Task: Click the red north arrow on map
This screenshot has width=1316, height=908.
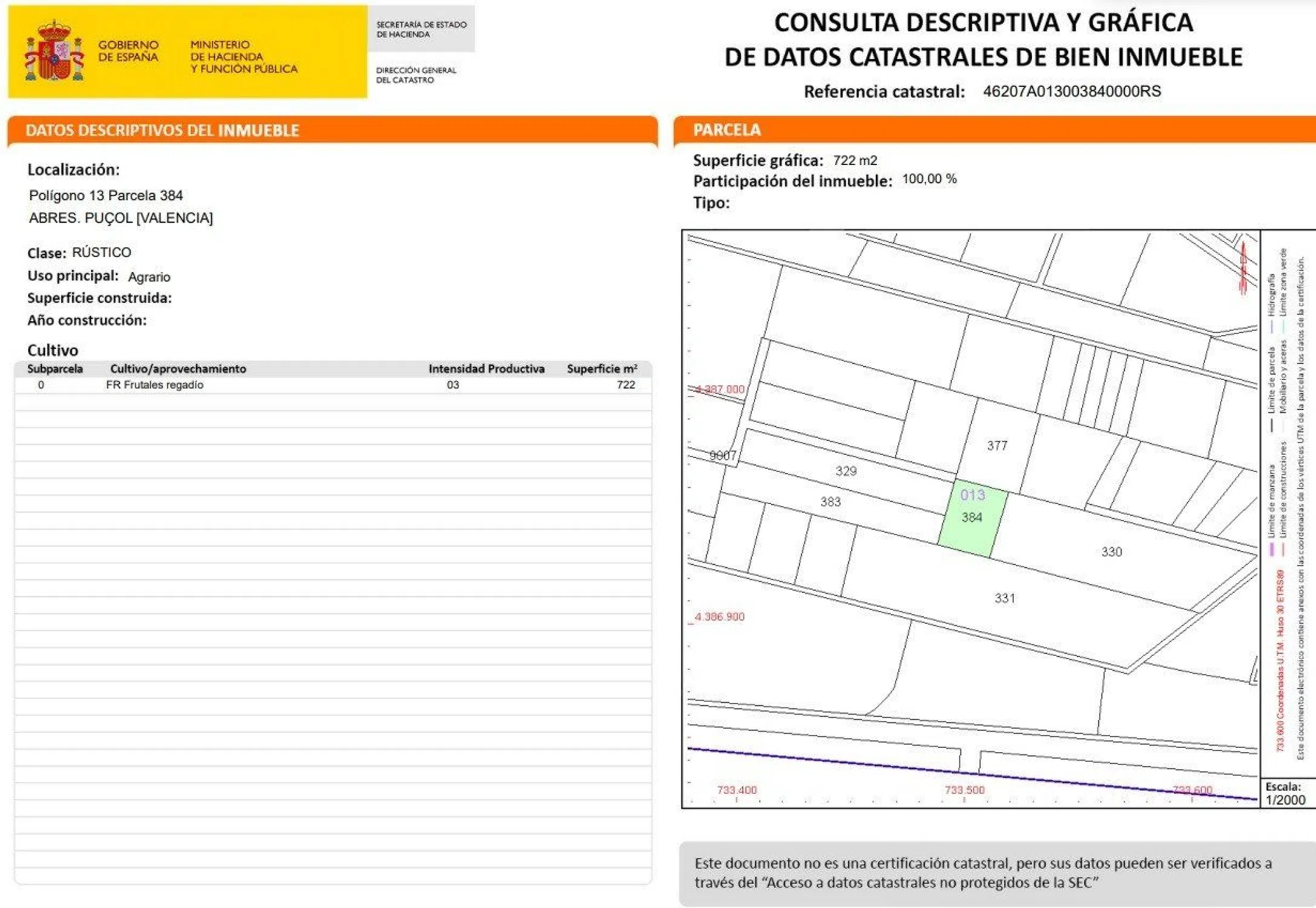Action: [1243, 268]
